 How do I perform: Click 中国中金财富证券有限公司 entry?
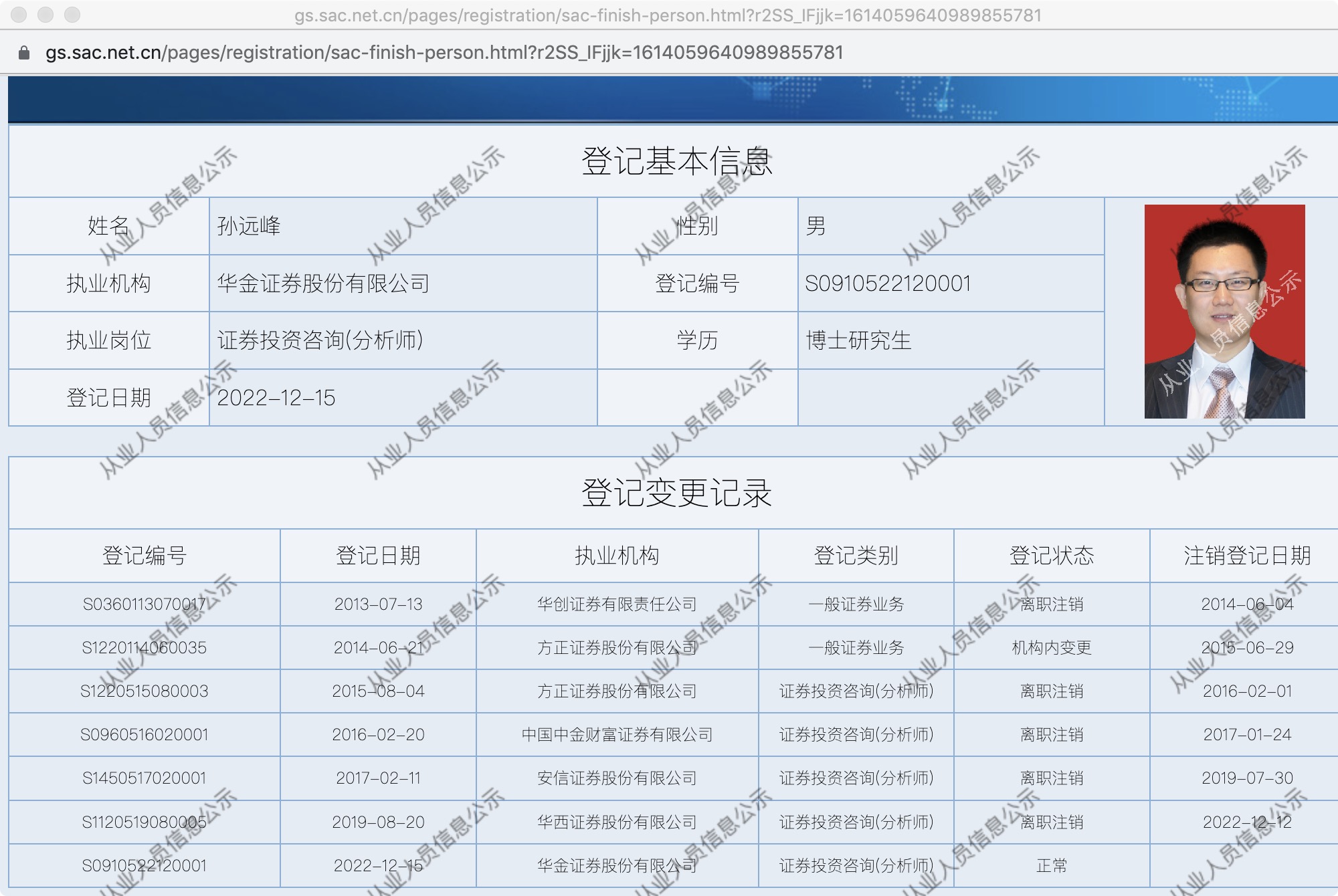(x=616, y=735)
